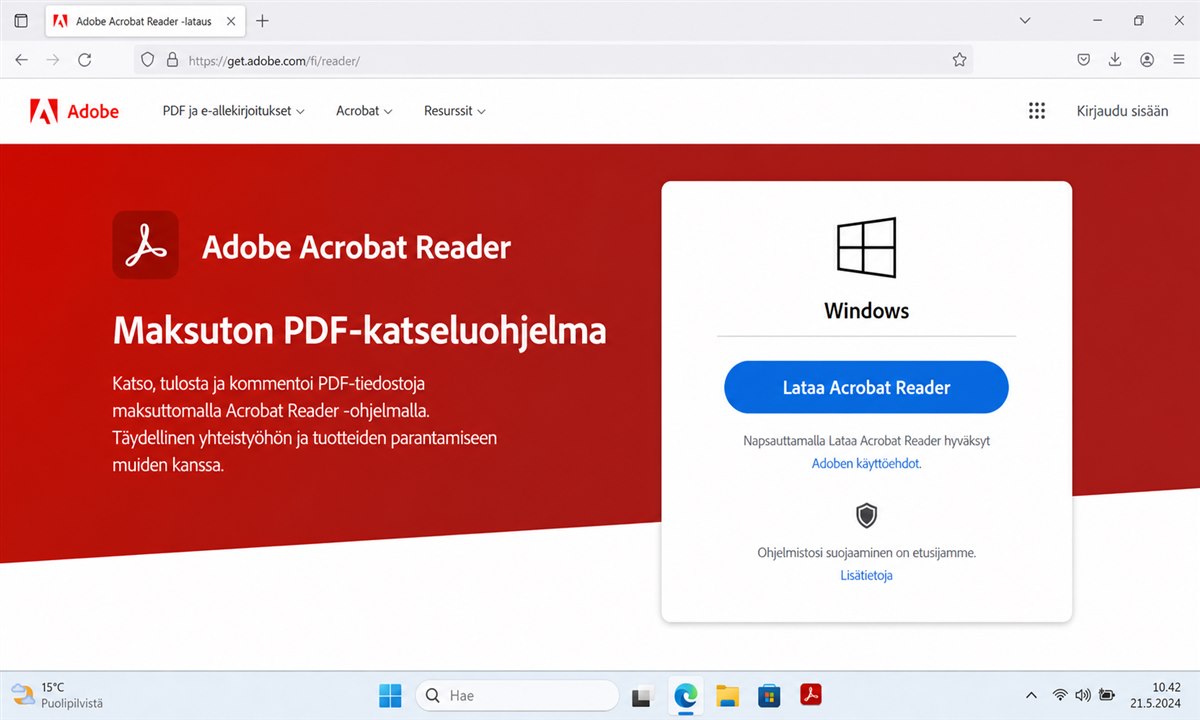Open the Lisätietoja link
The image size is (1200, 720).
click(x=866, y=575)
